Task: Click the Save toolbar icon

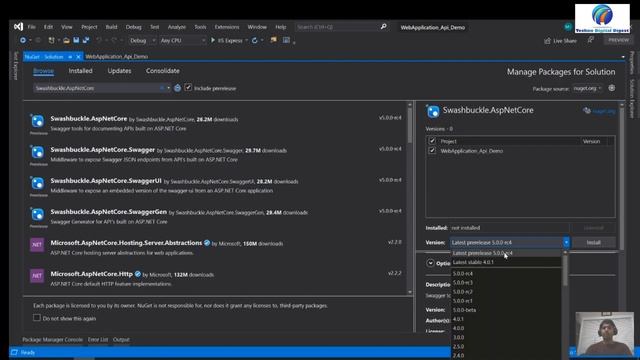Action: (x=76, y=40)
